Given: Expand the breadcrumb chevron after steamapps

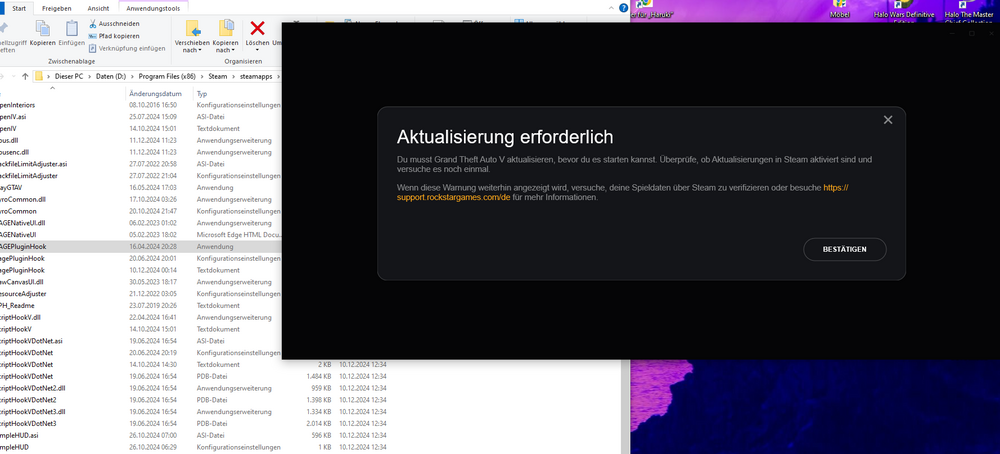Looking at the screenshot, I should [x=278, y=77].
